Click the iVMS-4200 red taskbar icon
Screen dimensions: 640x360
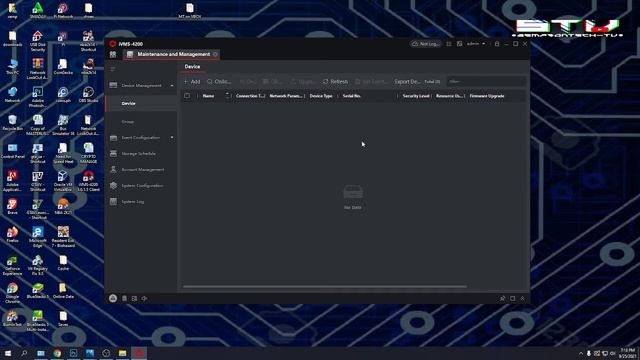tap(139, 353)
